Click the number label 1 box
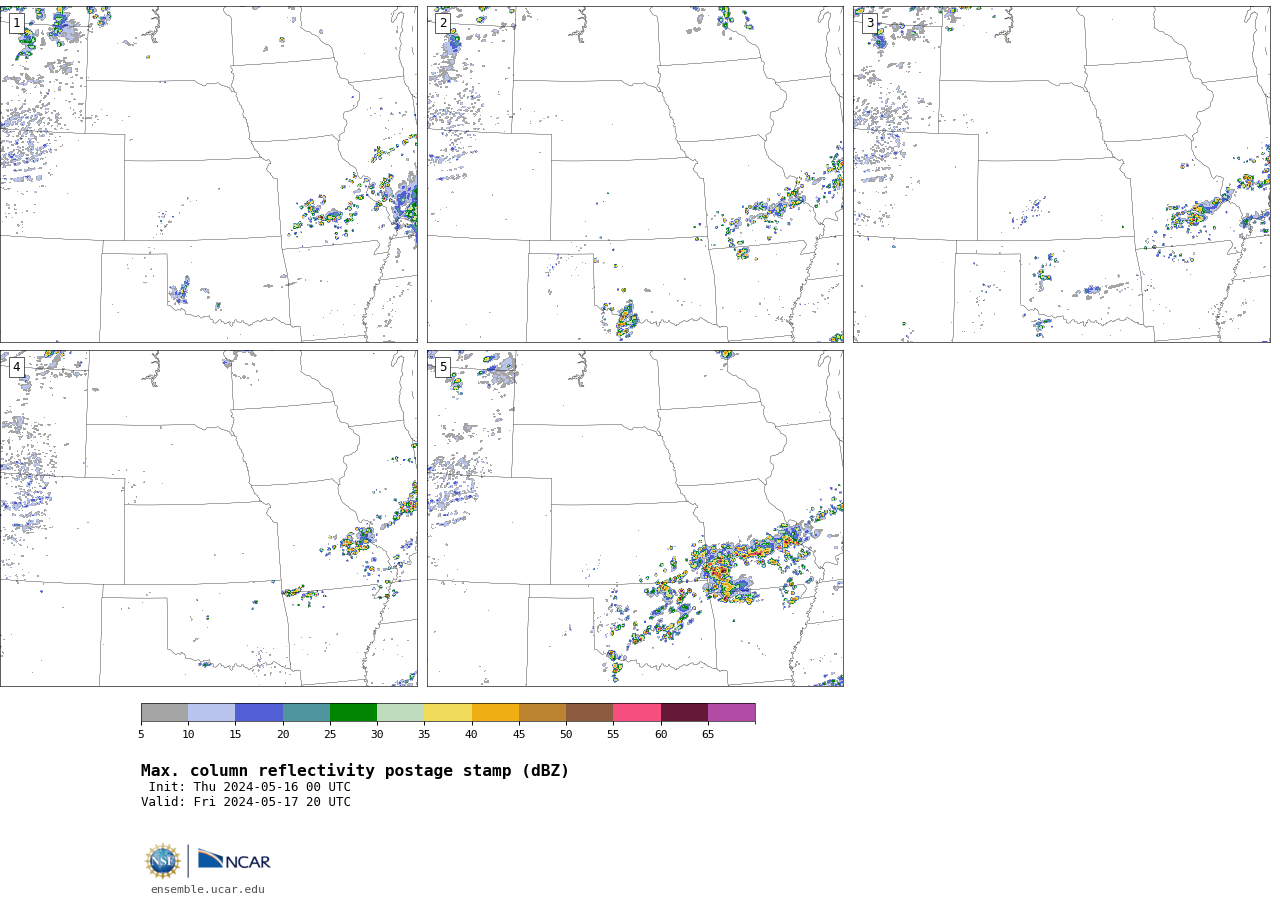1280x901 pixels. click(x=17, y=23)
